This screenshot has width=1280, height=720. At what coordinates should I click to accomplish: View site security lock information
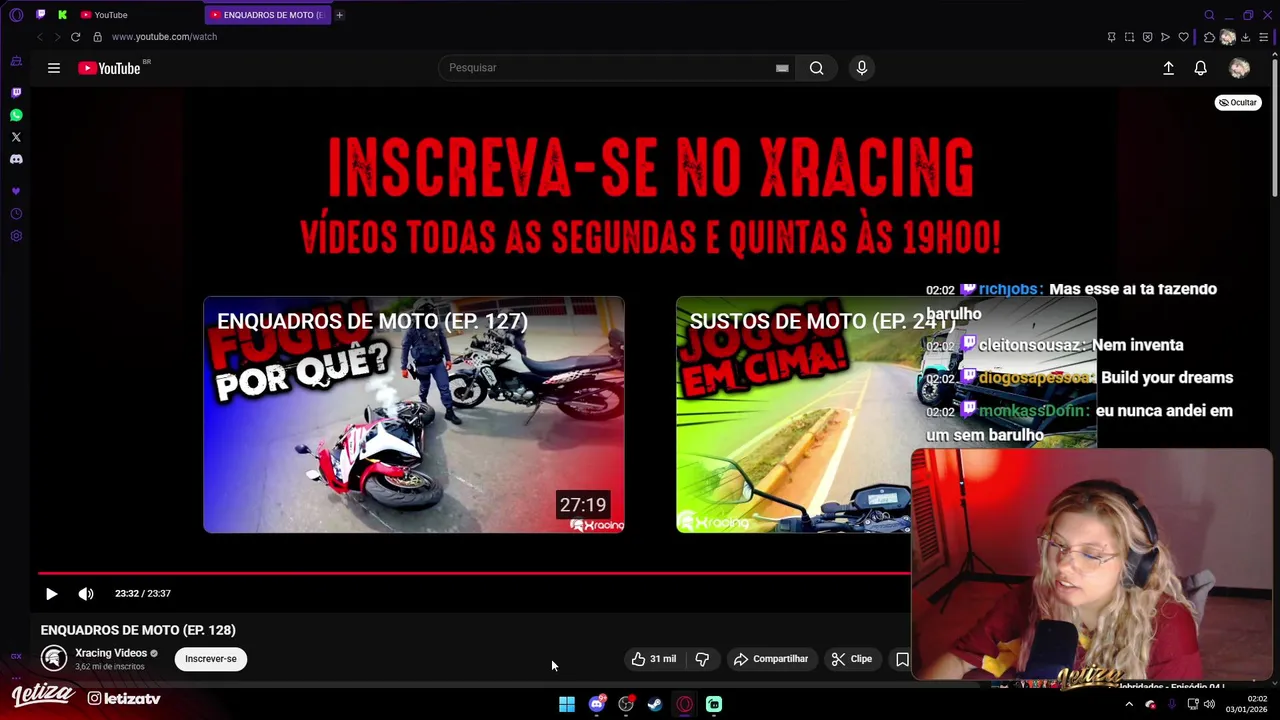(97, 37)
